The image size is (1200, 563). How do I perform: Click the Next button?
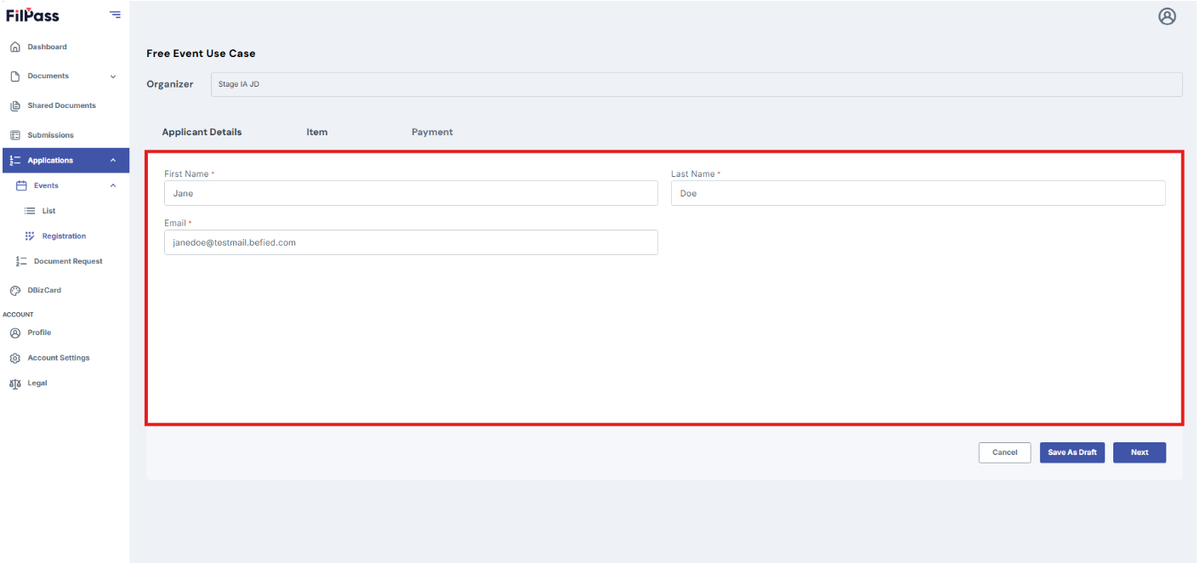pos(1139,453)
